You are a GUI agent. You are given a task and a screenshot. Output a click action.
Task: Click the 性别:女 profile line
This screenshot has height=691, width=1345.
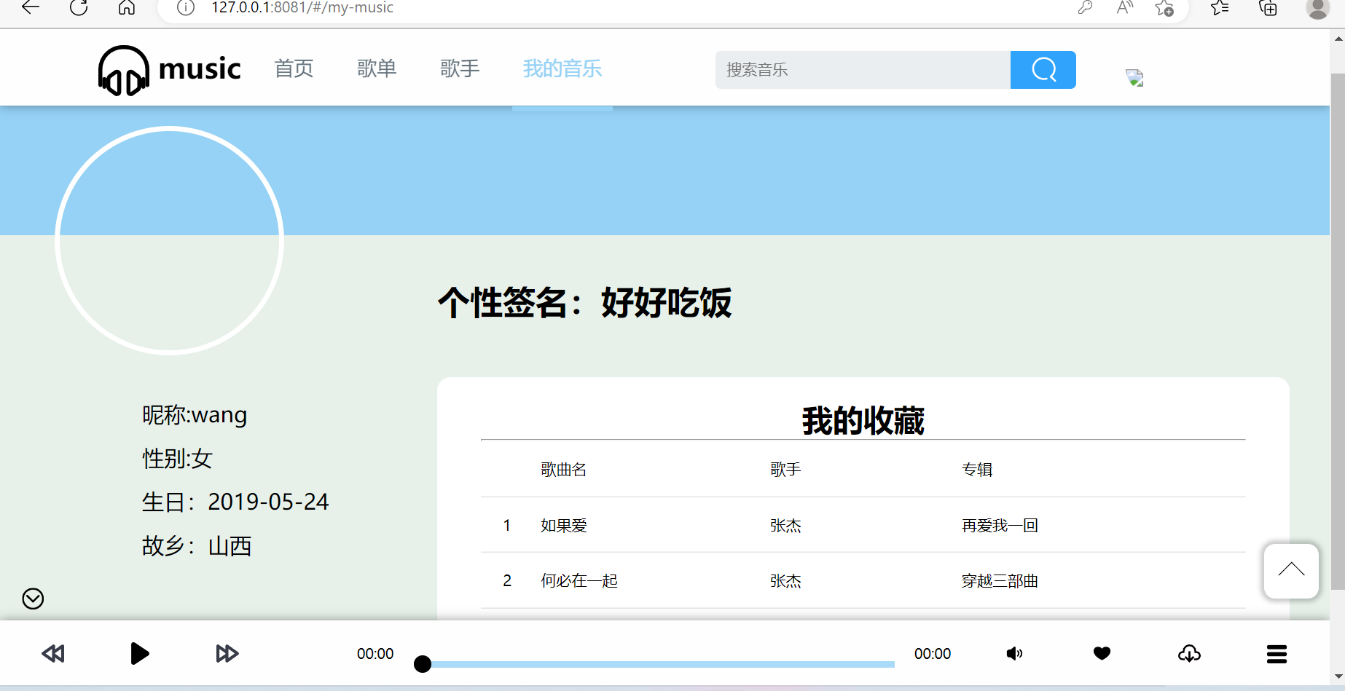pyautogui.click(x=178, y=459)
